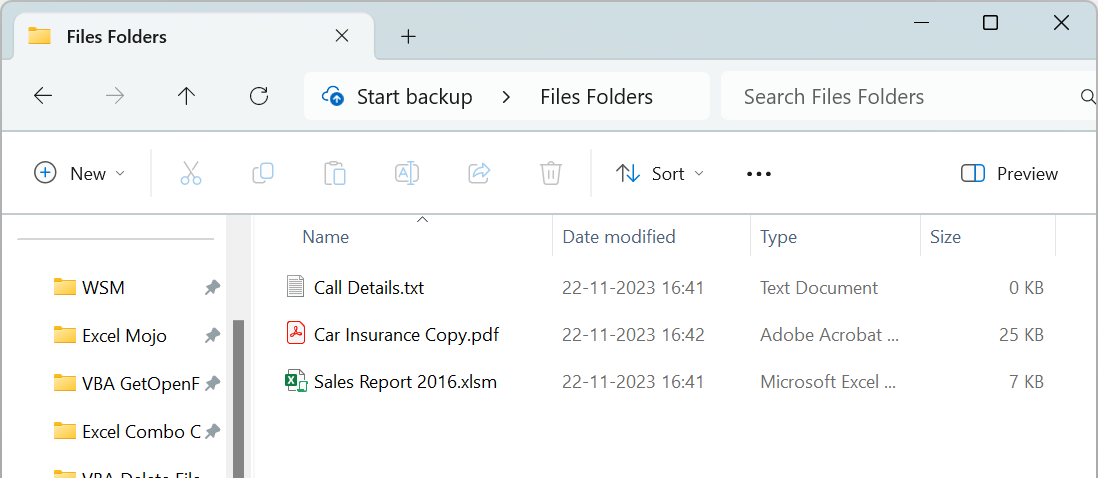Click the Excel Mojo folder icon
Viewport: 1098px width, 478px height.
pos(64,335)
